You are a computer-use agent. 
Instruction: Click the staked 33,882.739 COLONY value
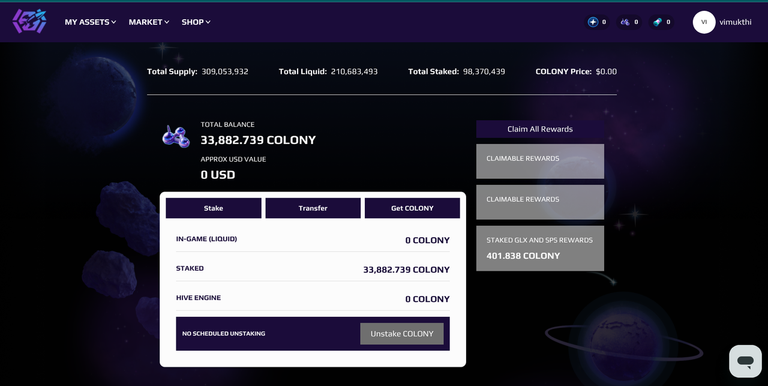406,270
